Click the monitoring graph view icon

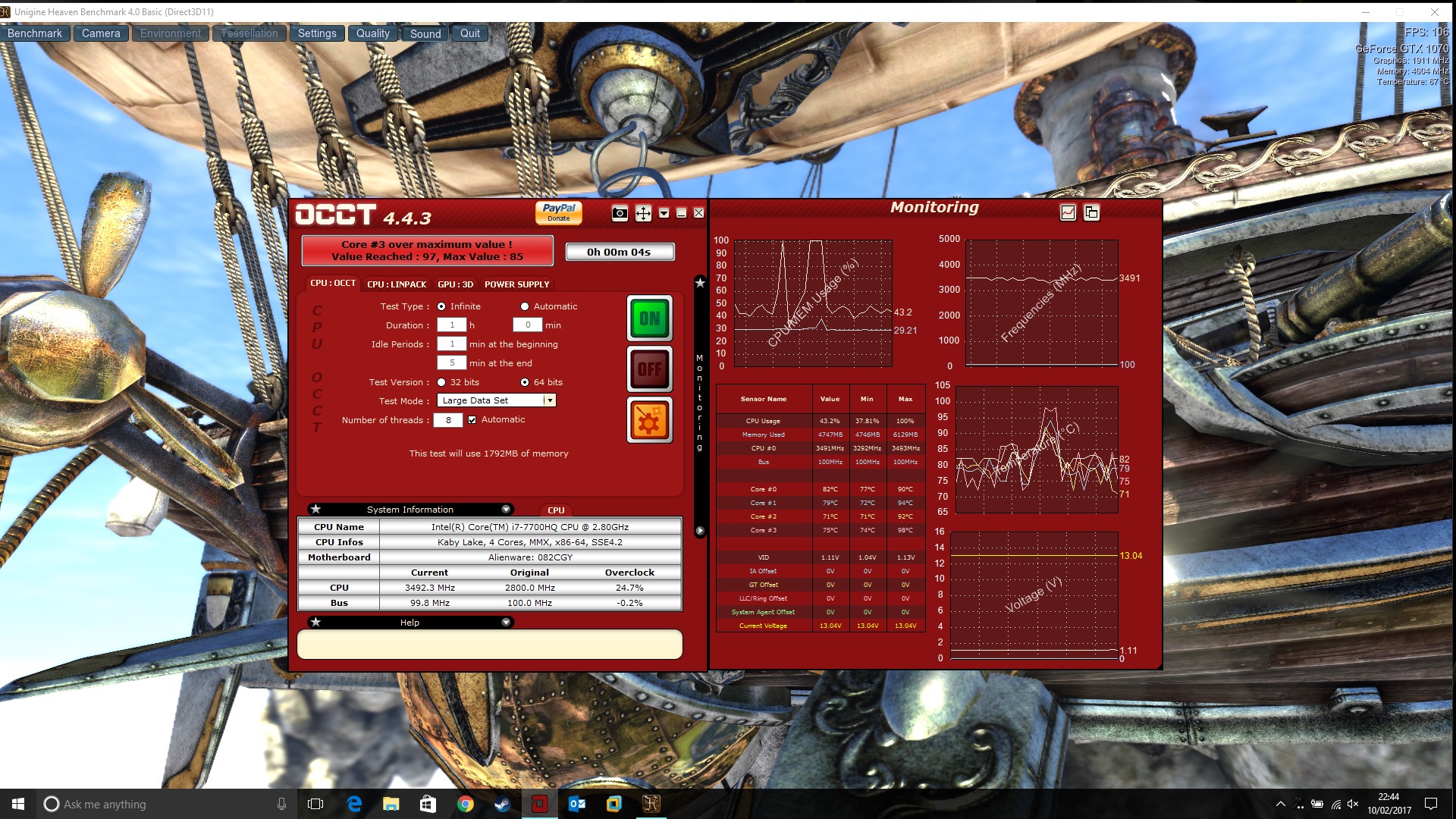pos(1068,213)
